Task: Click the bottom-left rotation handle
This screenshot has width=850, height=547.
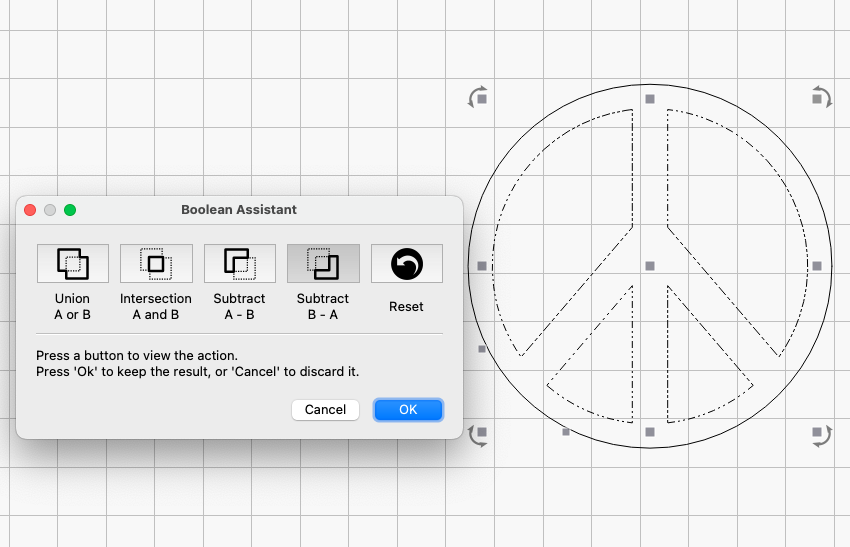Action: coord(478,435)
